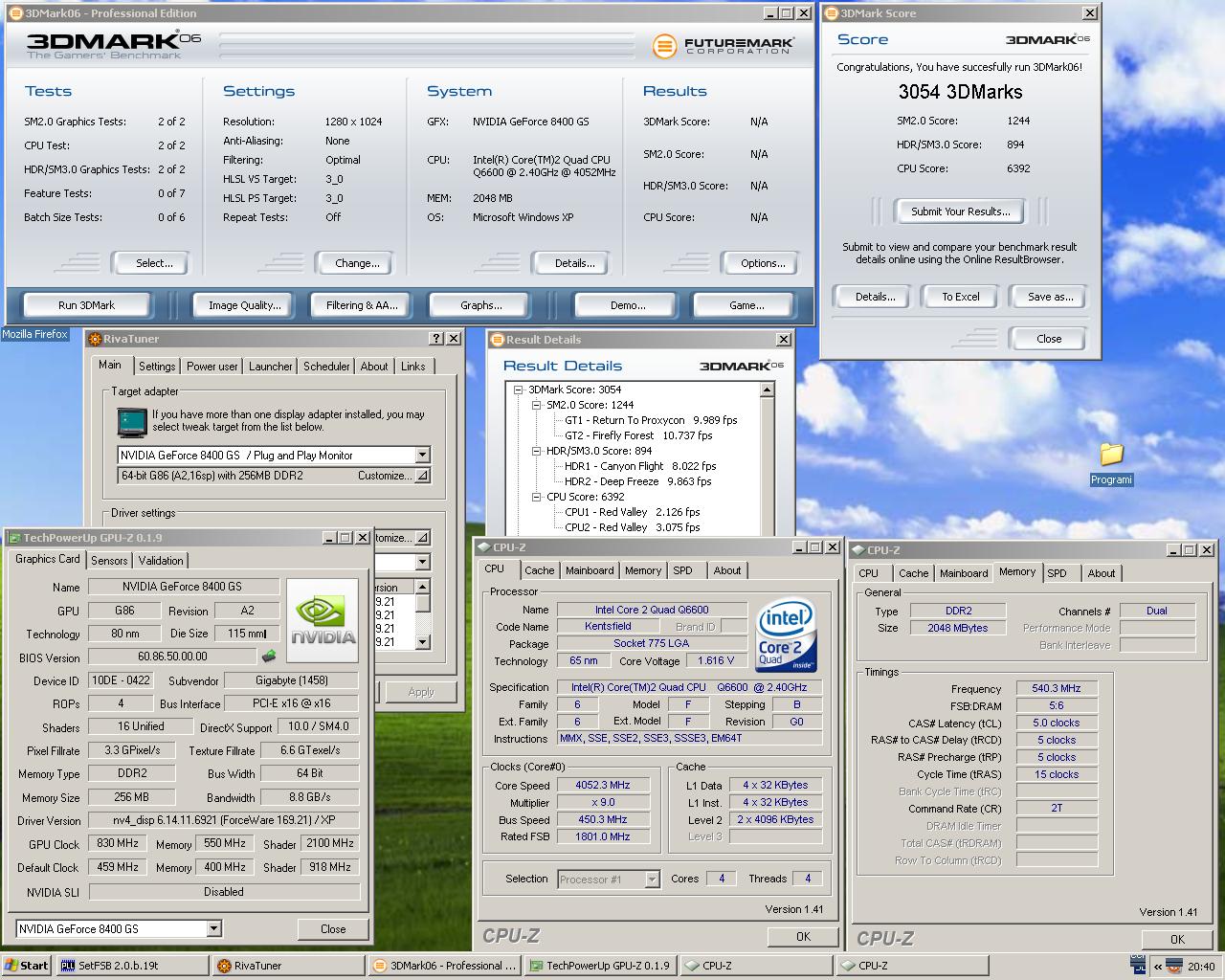Open the driver settings Customize arrow in RivaTuner
The width and height of the screenshot is (1225, 980).
422,538
